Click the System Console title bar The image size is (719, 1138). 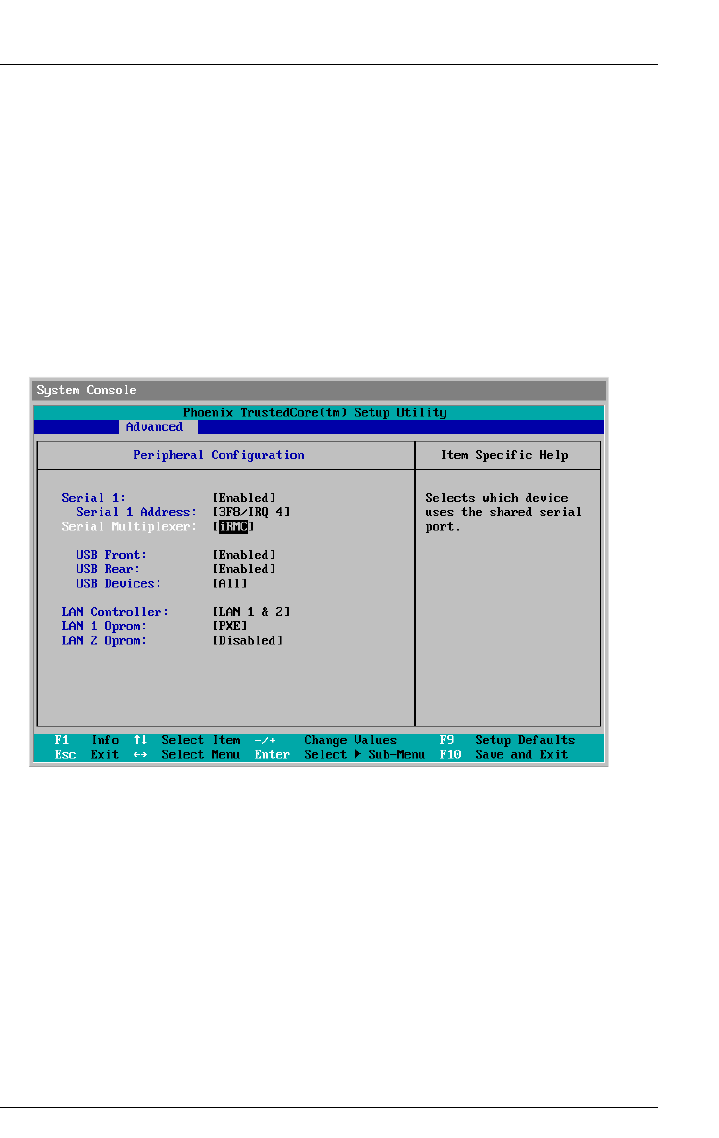pyautogui.click(x=319, y=390)
